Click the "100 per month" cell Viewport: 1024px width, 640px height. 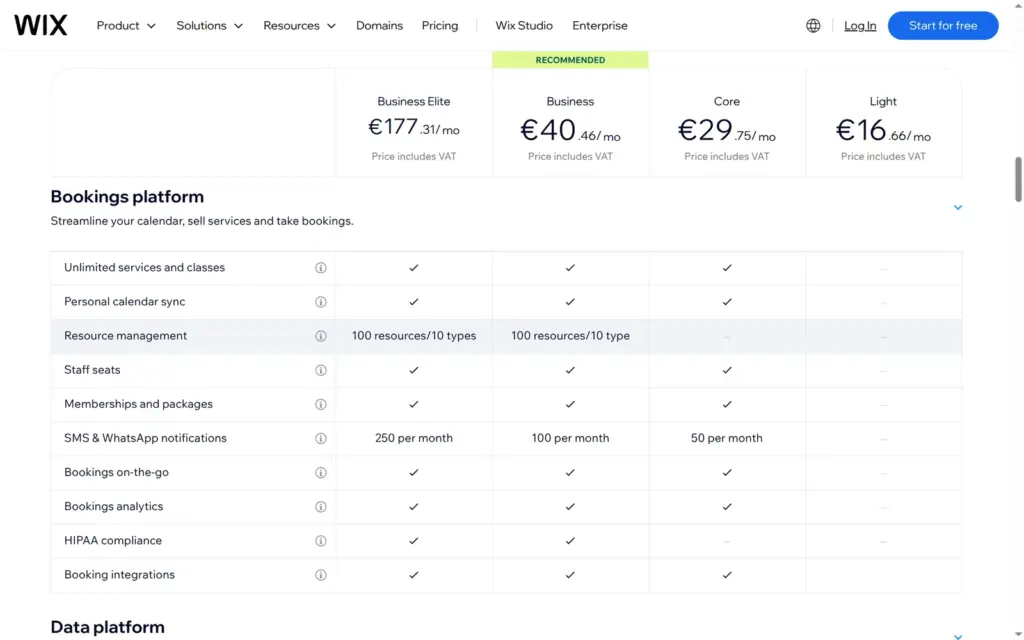point(570,438)
